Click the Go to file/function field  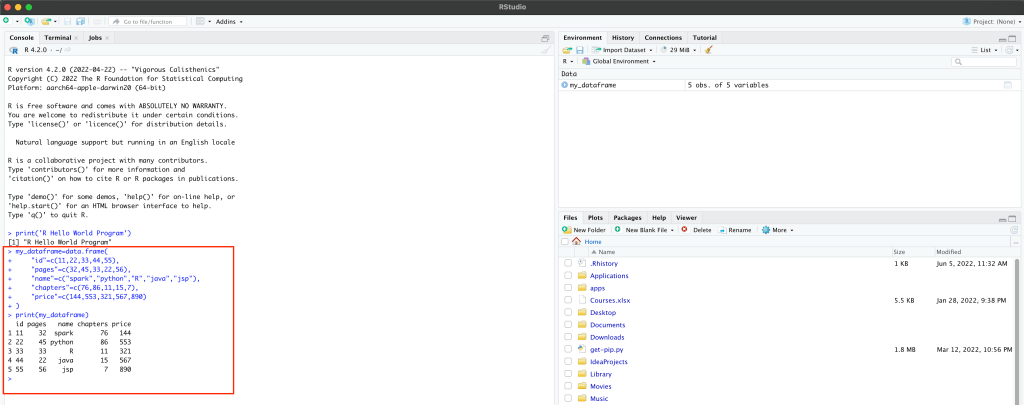pyautogui.click(x=150, y=21)
